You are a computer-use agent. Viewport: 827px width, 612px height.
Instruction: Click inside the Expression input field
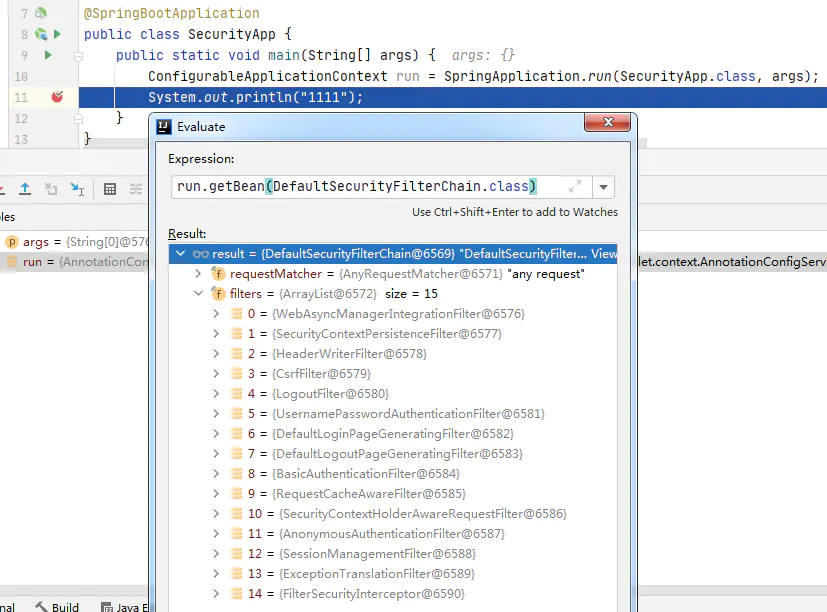click(x=381, y=187)
